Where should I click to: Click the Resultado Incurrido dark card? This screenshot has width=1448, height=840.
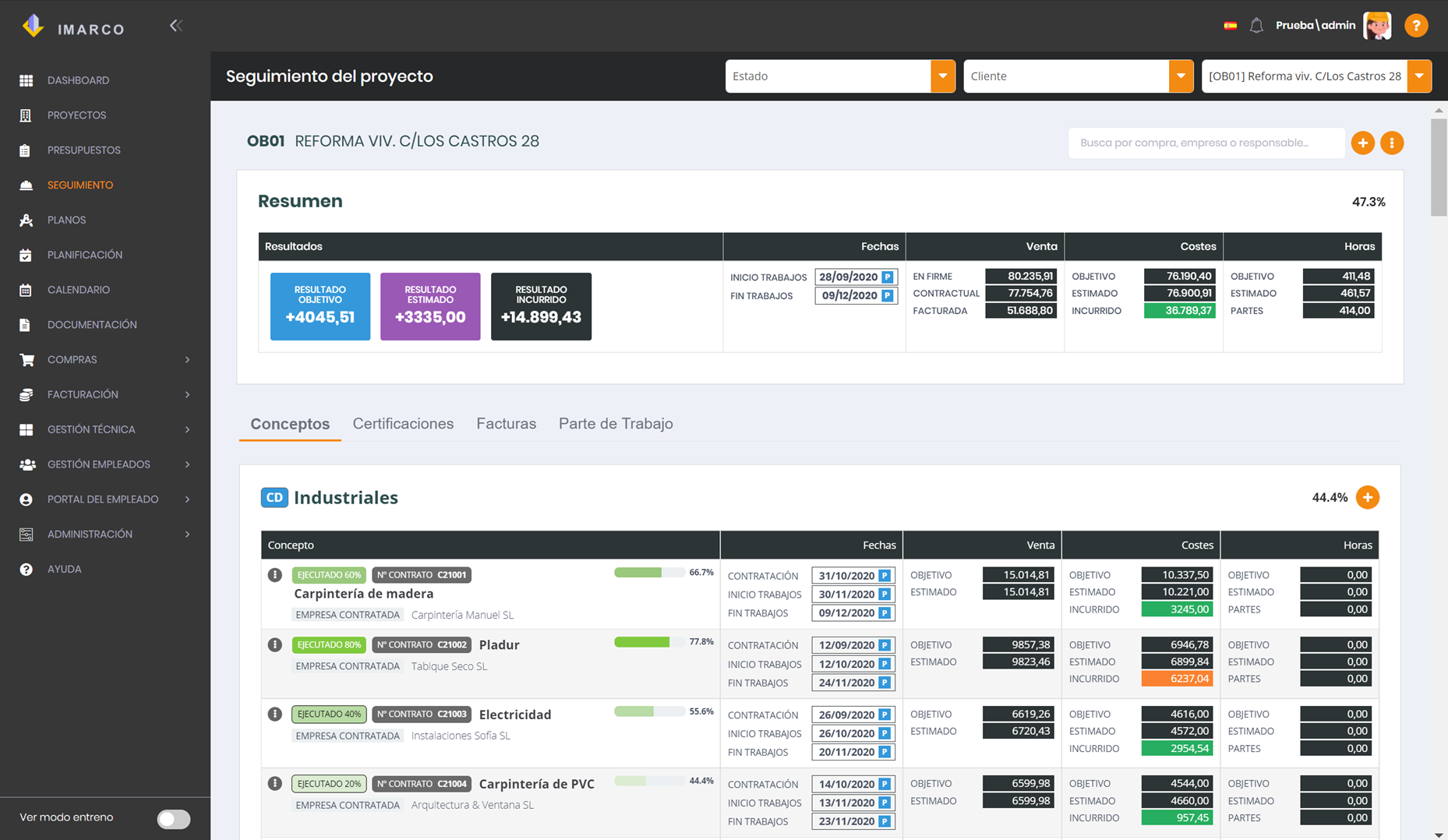[x=541, y=306]
